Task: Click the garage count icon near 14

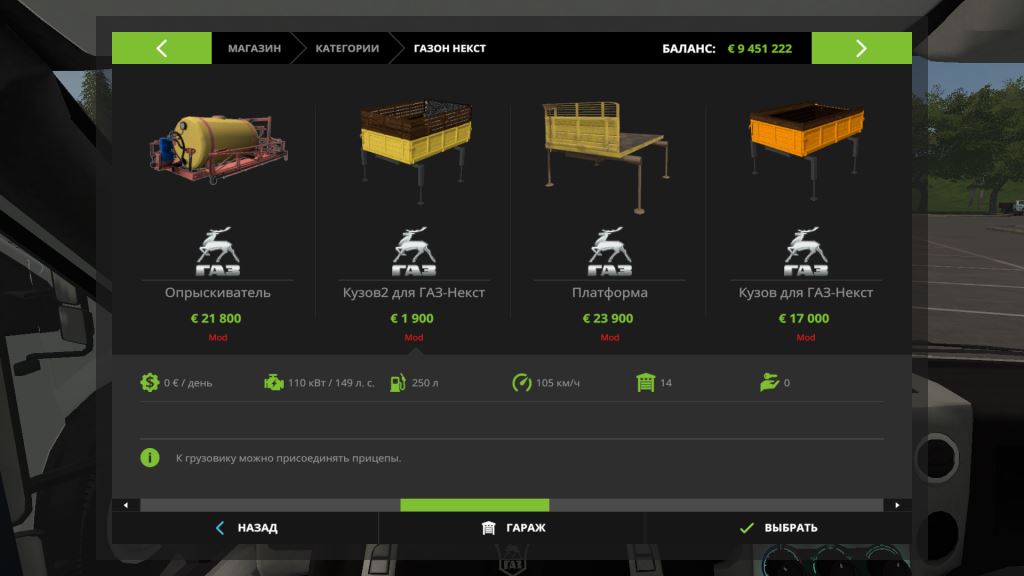Action: pyautogui.click(x=645, y=382)
